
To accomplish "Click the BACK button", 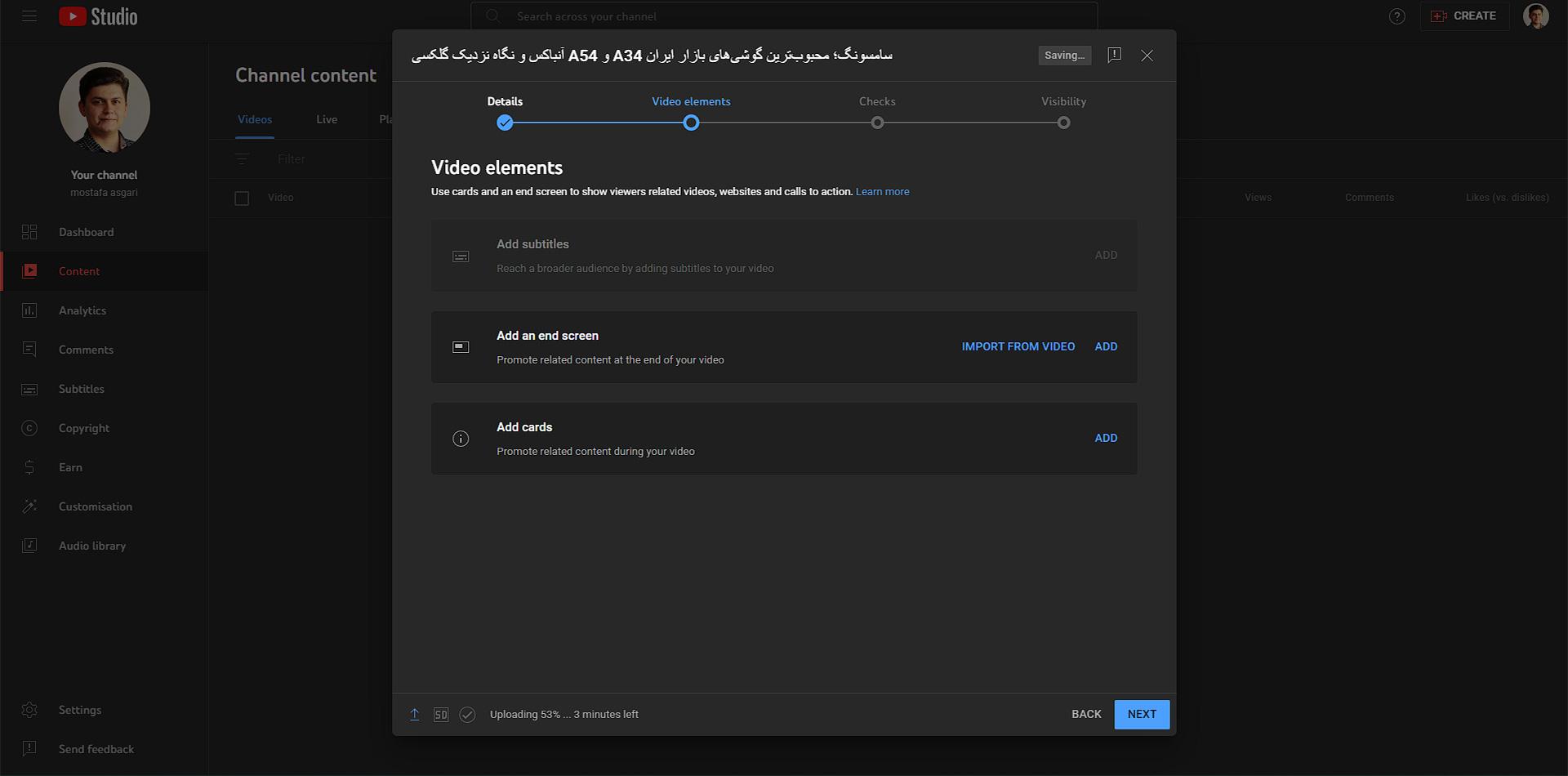I will 1086,714.
